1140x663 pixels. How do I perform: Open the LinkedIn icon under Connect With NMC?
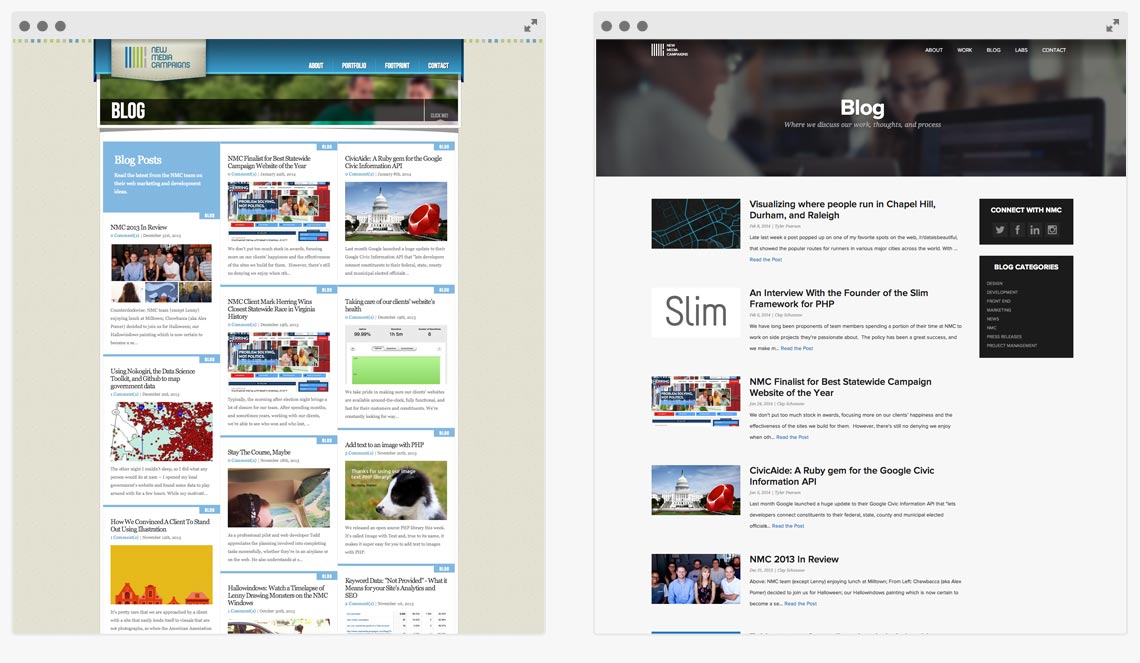(x=1035, y=230)
